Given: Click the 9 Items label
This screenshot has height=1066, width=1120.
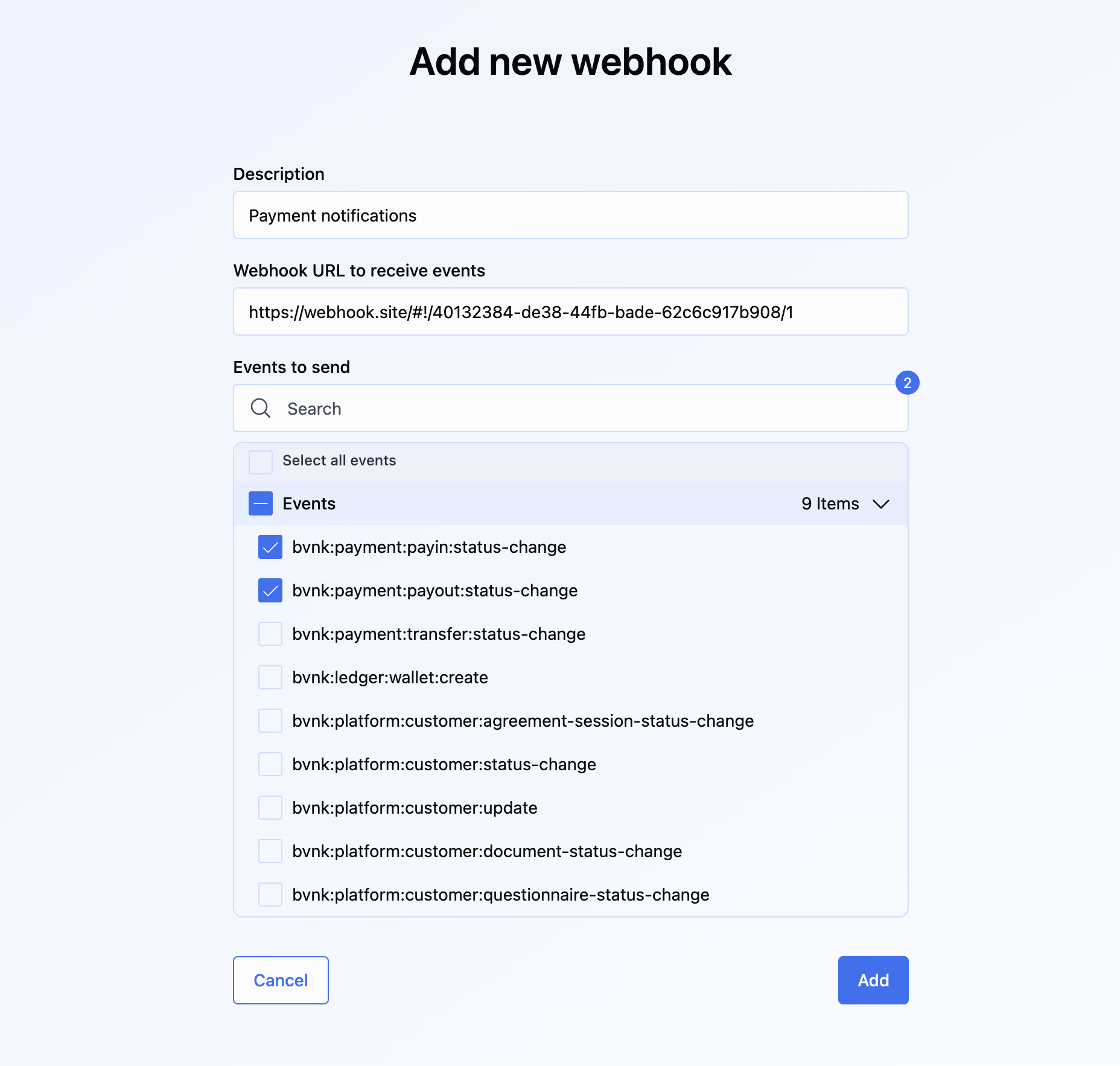Looking at the screenshot, I should point(830,504).
